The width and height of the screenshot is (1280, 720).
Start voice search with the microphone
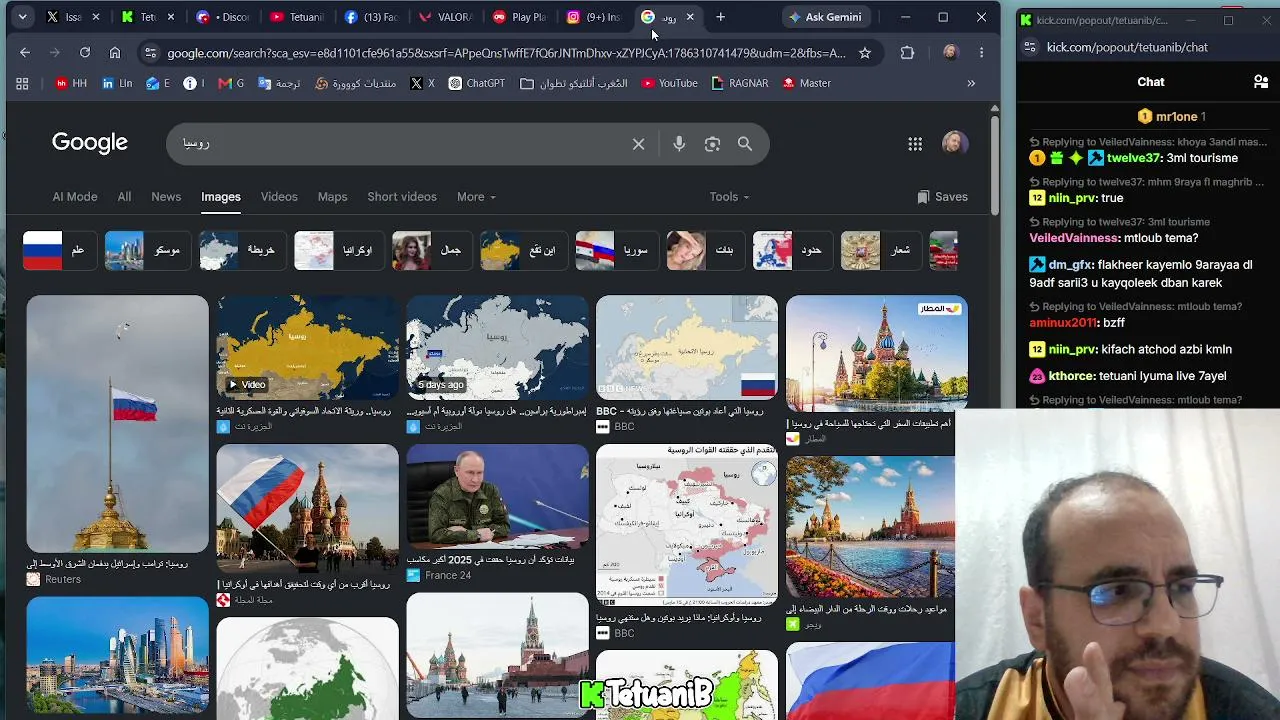[679, 144]
